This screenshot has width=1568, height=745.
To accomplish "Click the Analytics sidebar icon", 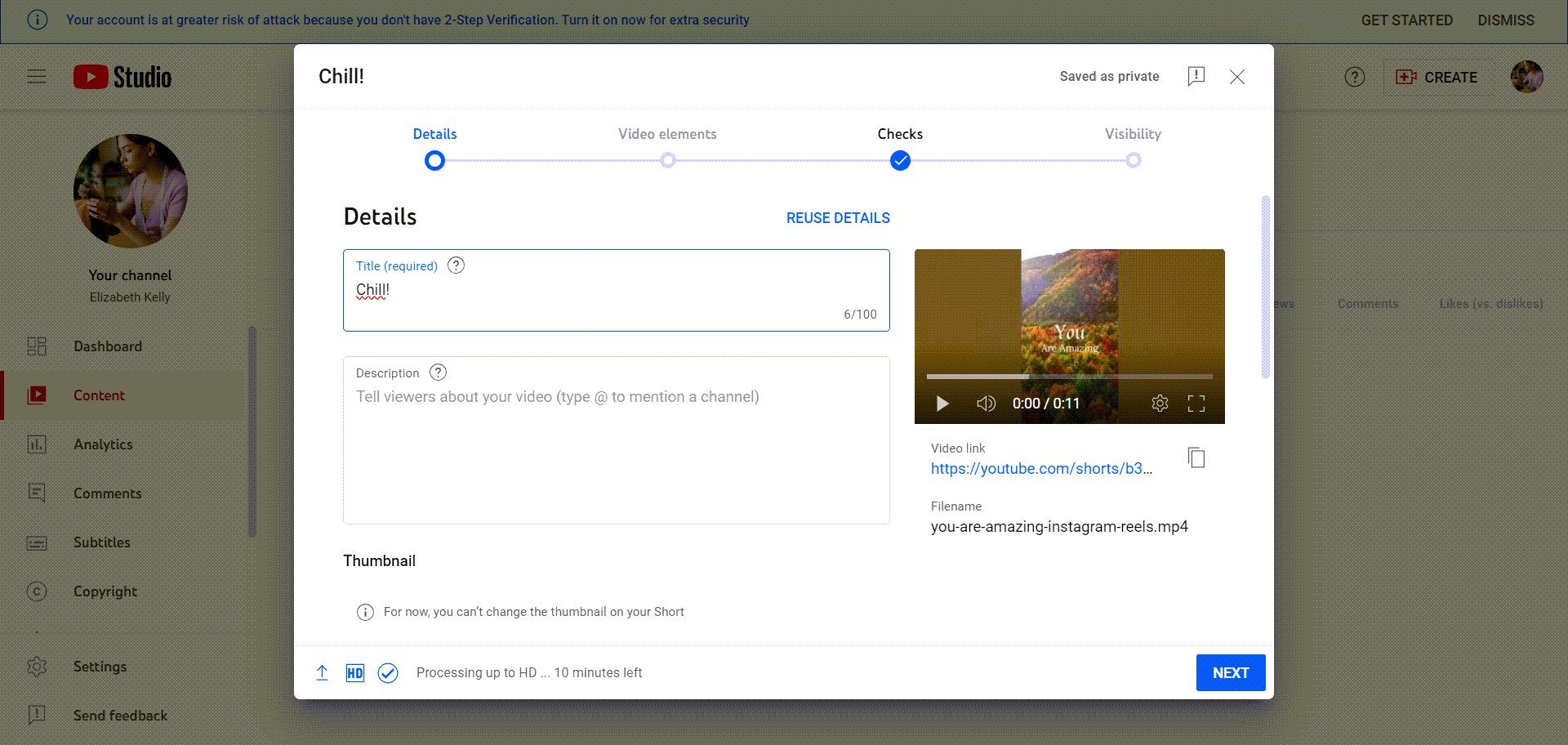I will (x=37, y=444).
